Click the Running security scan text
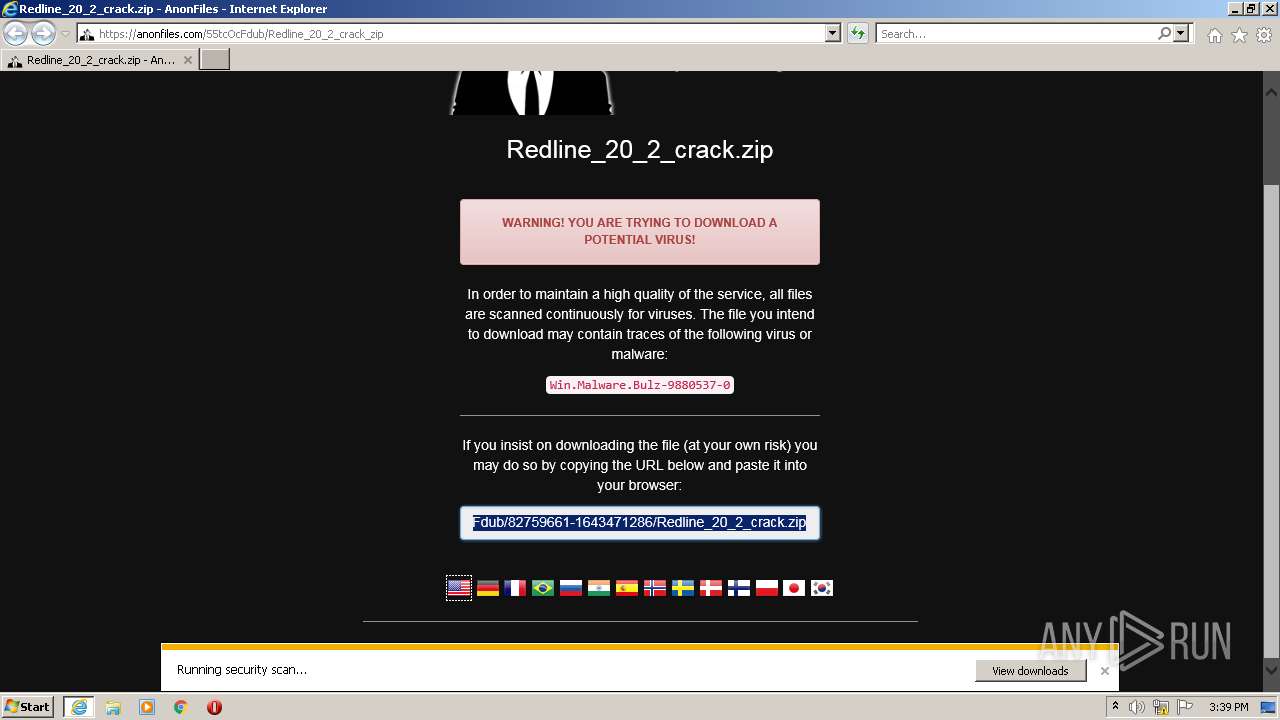The width and height of the screenshot is (1280, 720). (x=242, y=670)
